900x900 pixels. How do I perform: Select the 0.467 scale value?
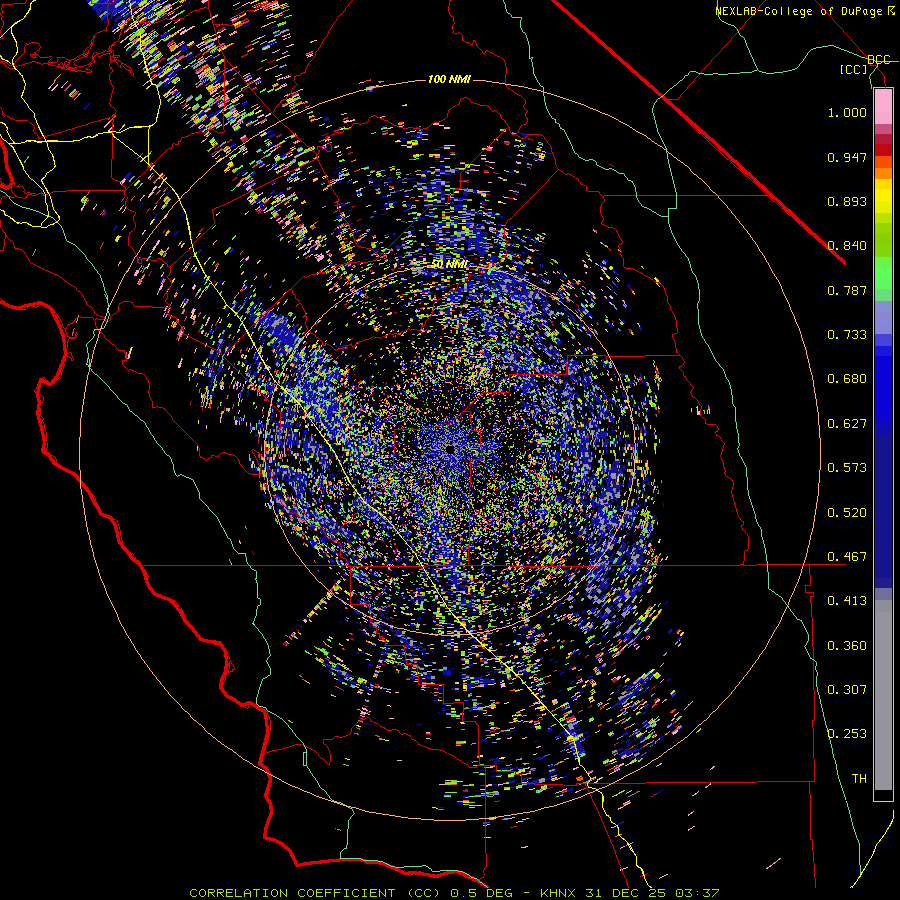coord(847,557)
